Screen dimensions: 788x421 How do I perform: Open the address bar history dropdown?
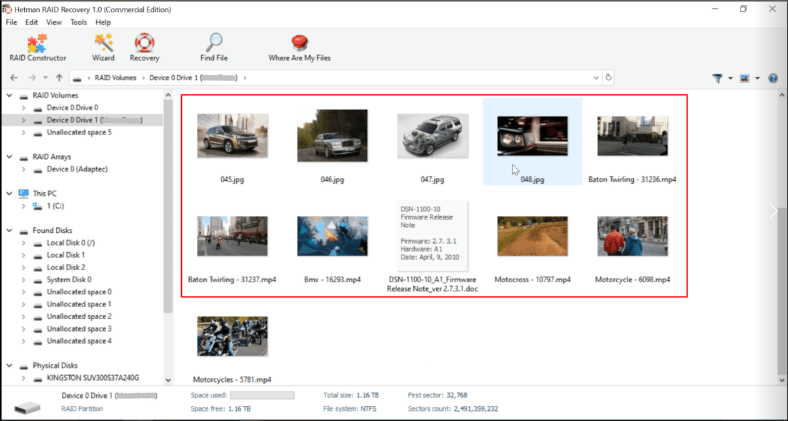(596, 78)
